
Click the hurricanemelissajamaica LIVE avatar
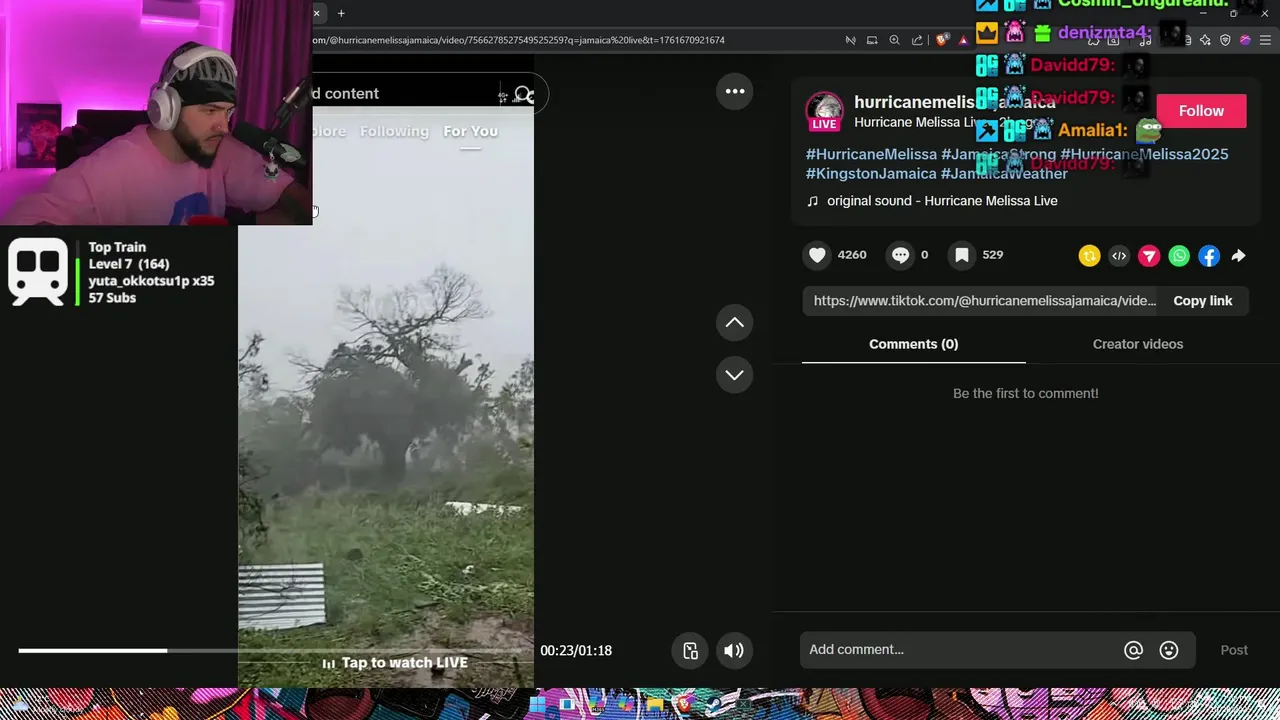pos(824,111)
